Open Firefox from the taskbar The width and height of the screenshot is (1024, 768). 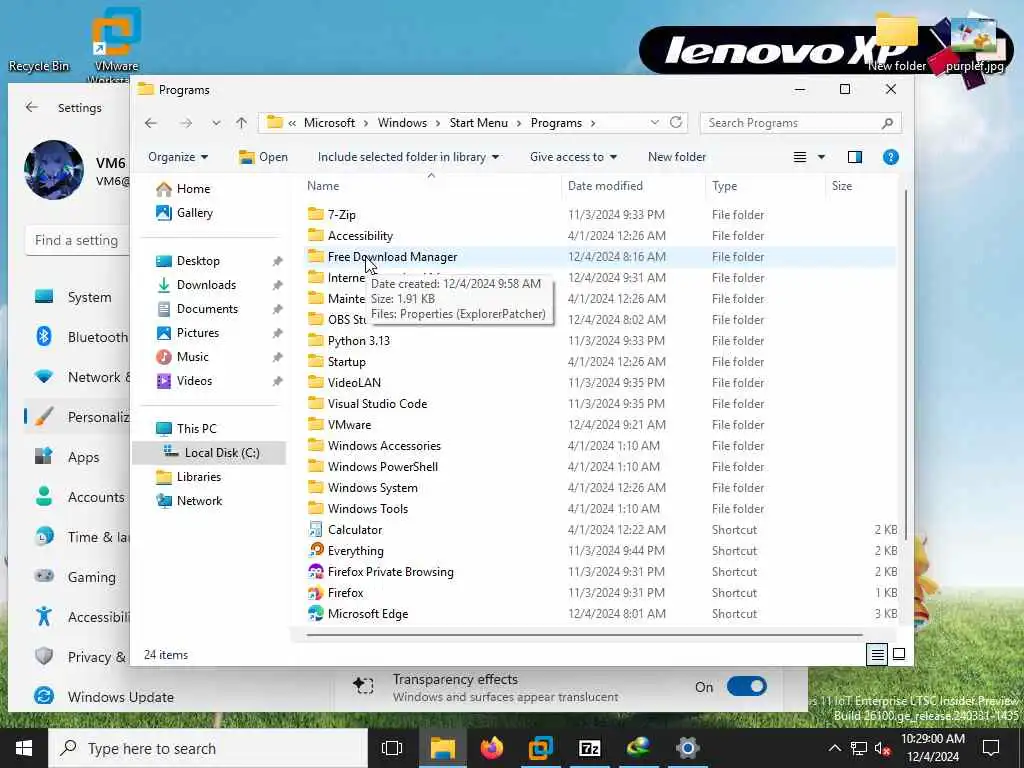pos(492,748)
